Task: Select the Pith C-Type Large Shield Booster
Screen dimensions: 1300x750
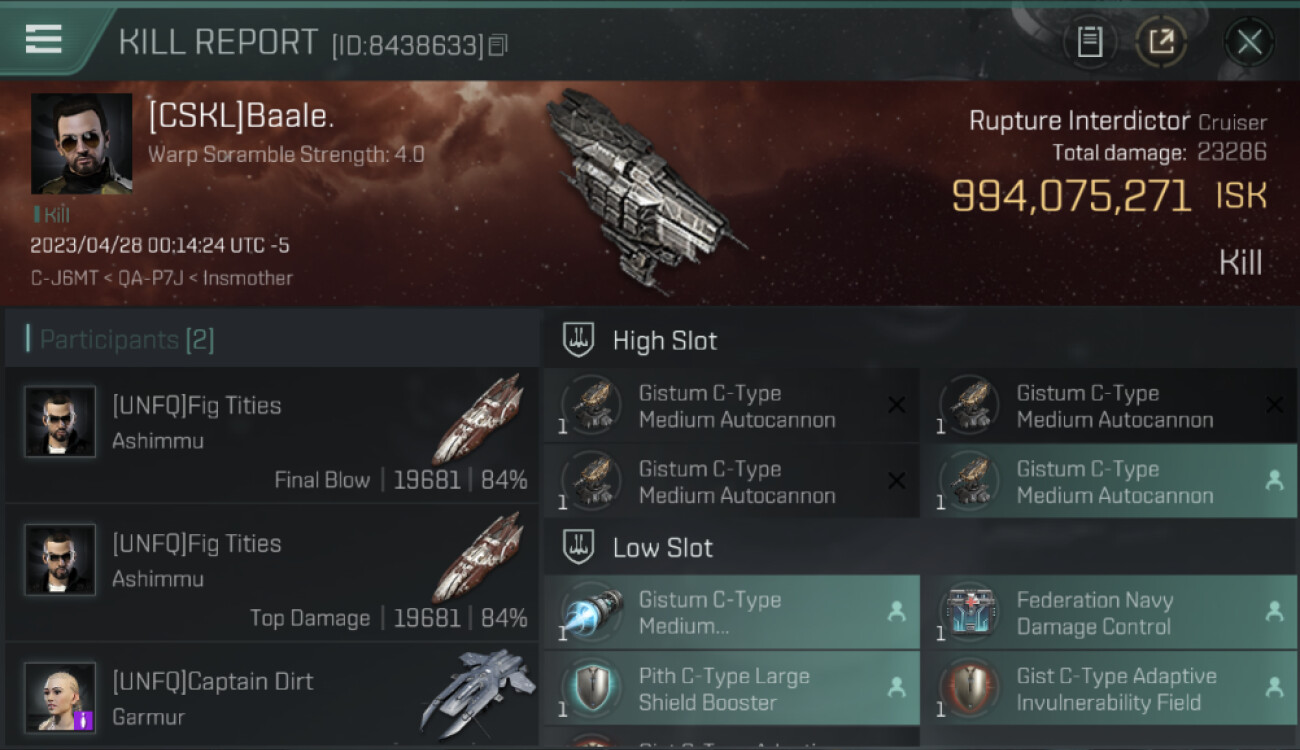Action: coord(732,689)
